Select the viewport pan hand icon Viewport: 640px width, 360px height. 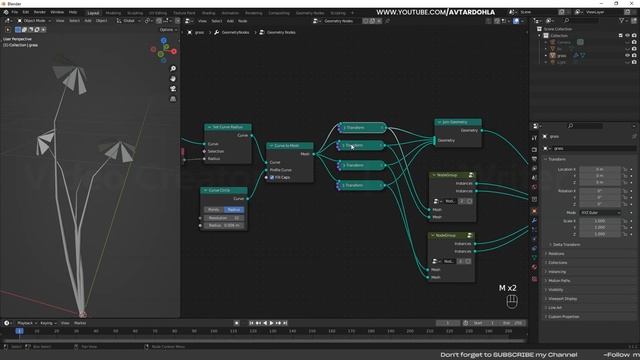(x=173, y=78)
